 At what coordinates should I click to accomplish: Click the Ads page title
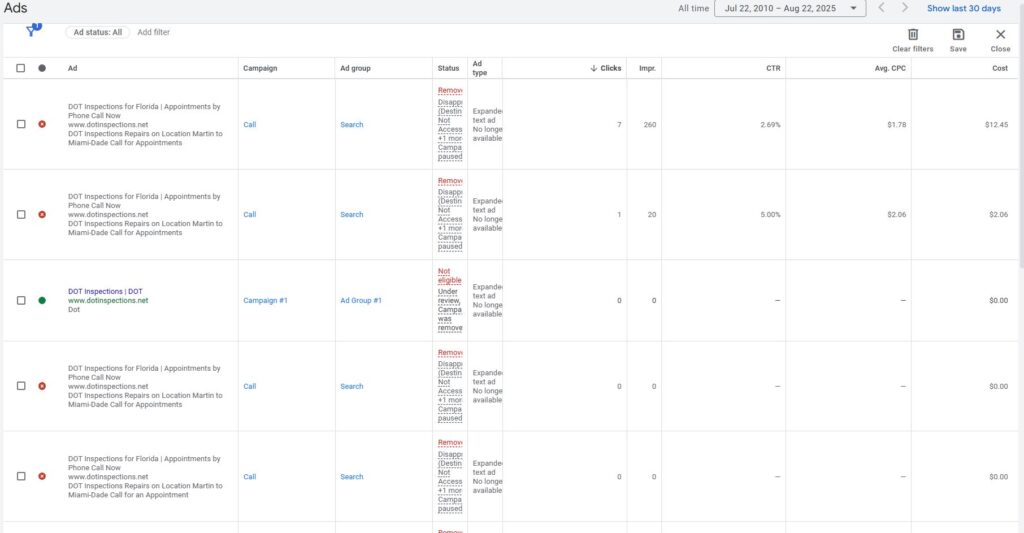[16, 8]
